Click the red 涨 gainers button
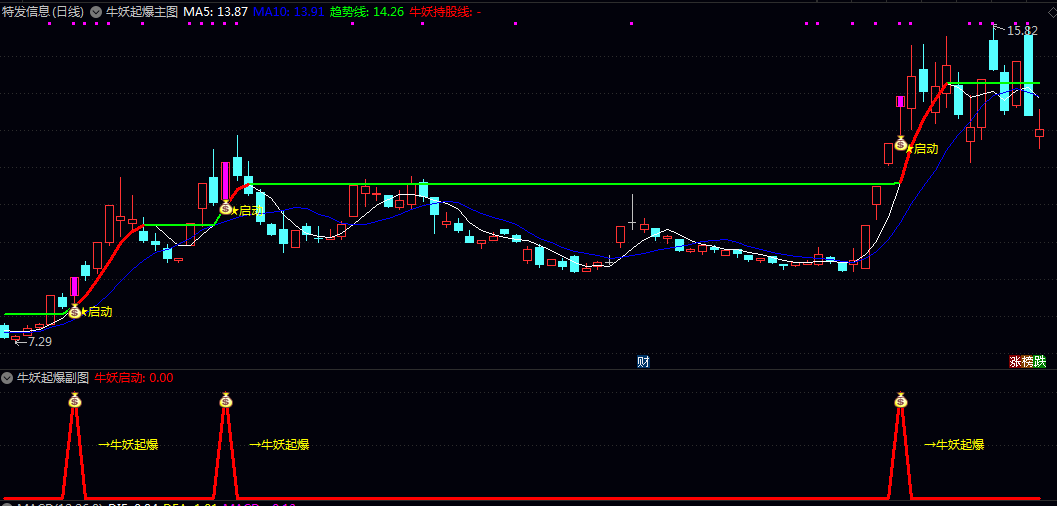This screenshot has height=506, width=1057. coord(1015,362)
